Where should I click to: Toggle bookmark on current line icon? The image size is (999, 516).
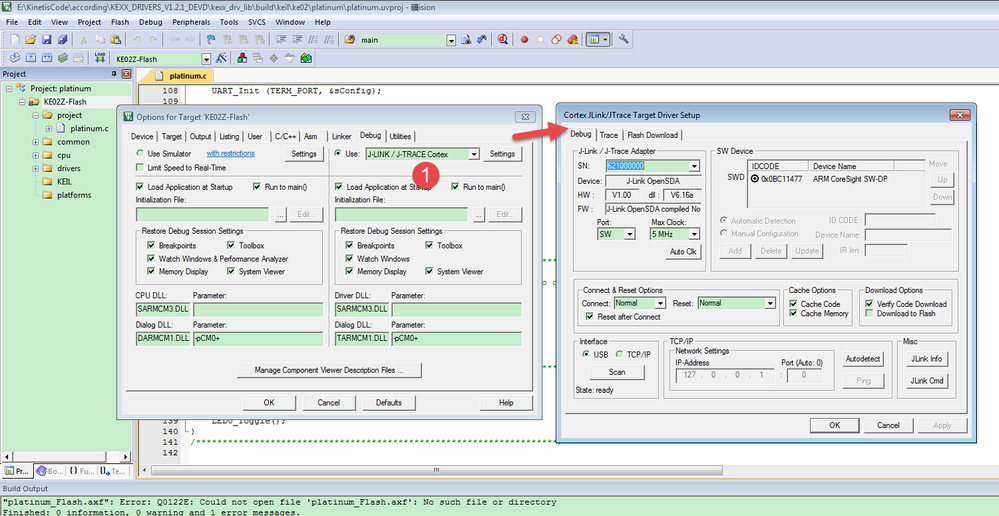(211, 39)
